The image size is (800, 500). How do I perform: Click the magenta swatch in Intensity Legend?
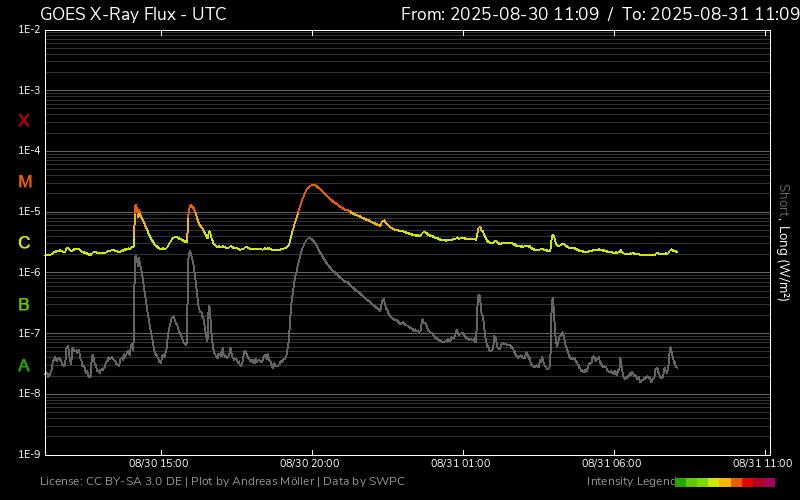tap(769, 482)
